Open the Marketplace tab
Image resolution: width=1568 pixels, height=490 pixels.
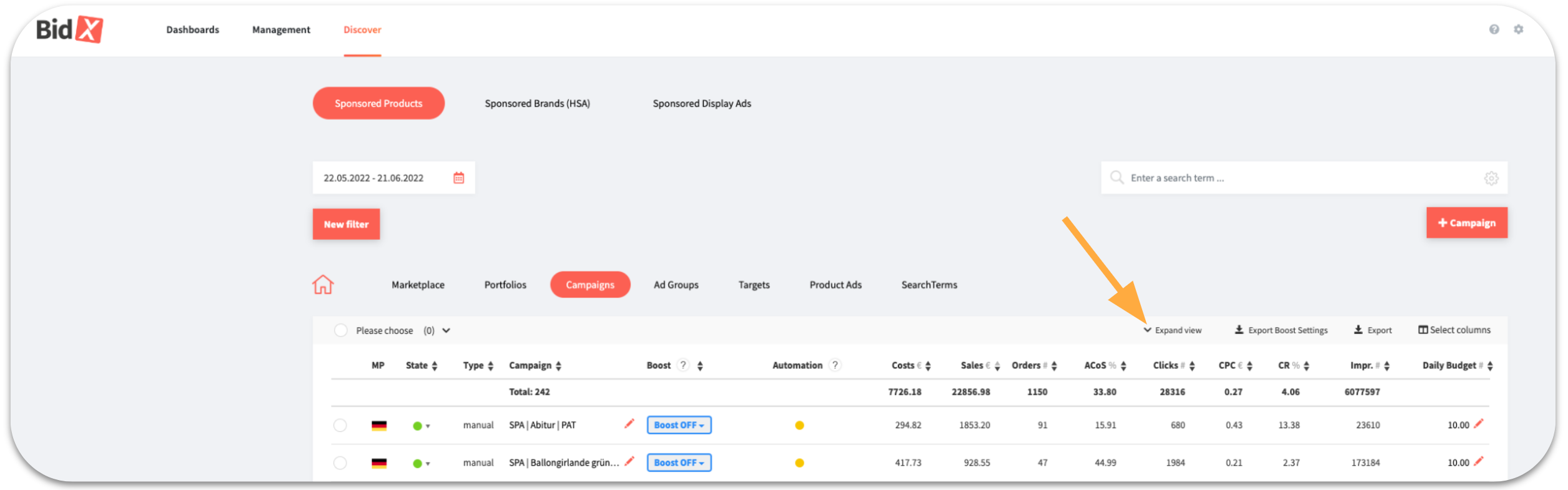point(418,285)
